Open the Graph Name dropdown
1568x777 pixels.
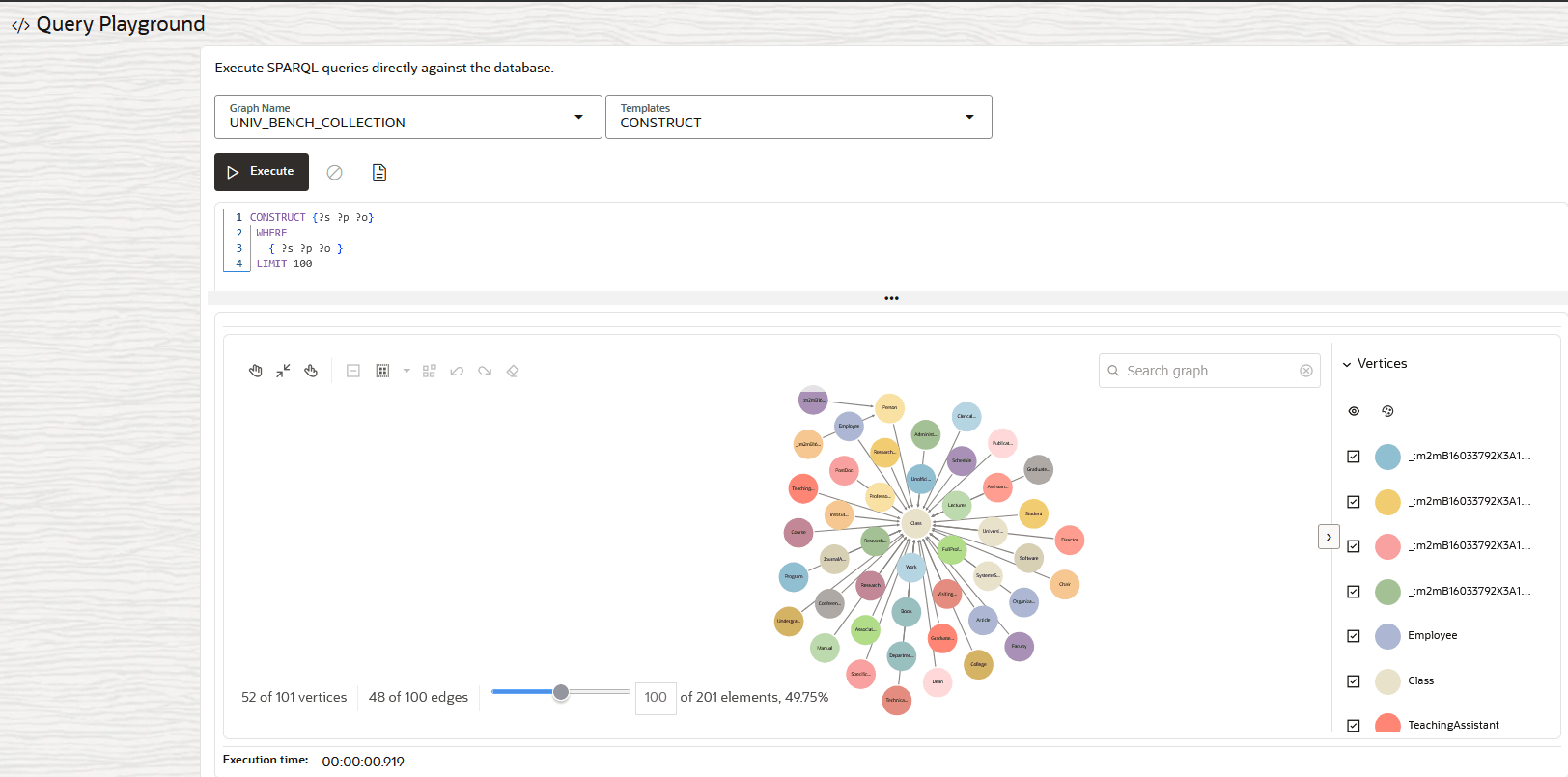pyautogui.click(x=407, y=117)
